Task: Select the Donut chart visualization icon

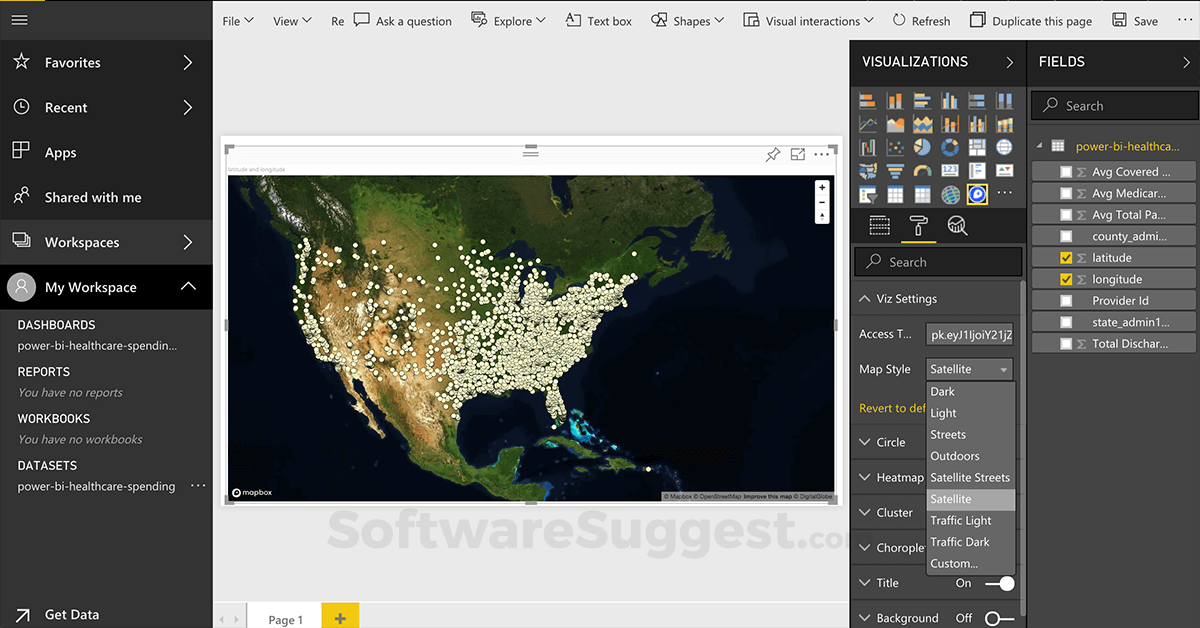Action: point(950,148)
